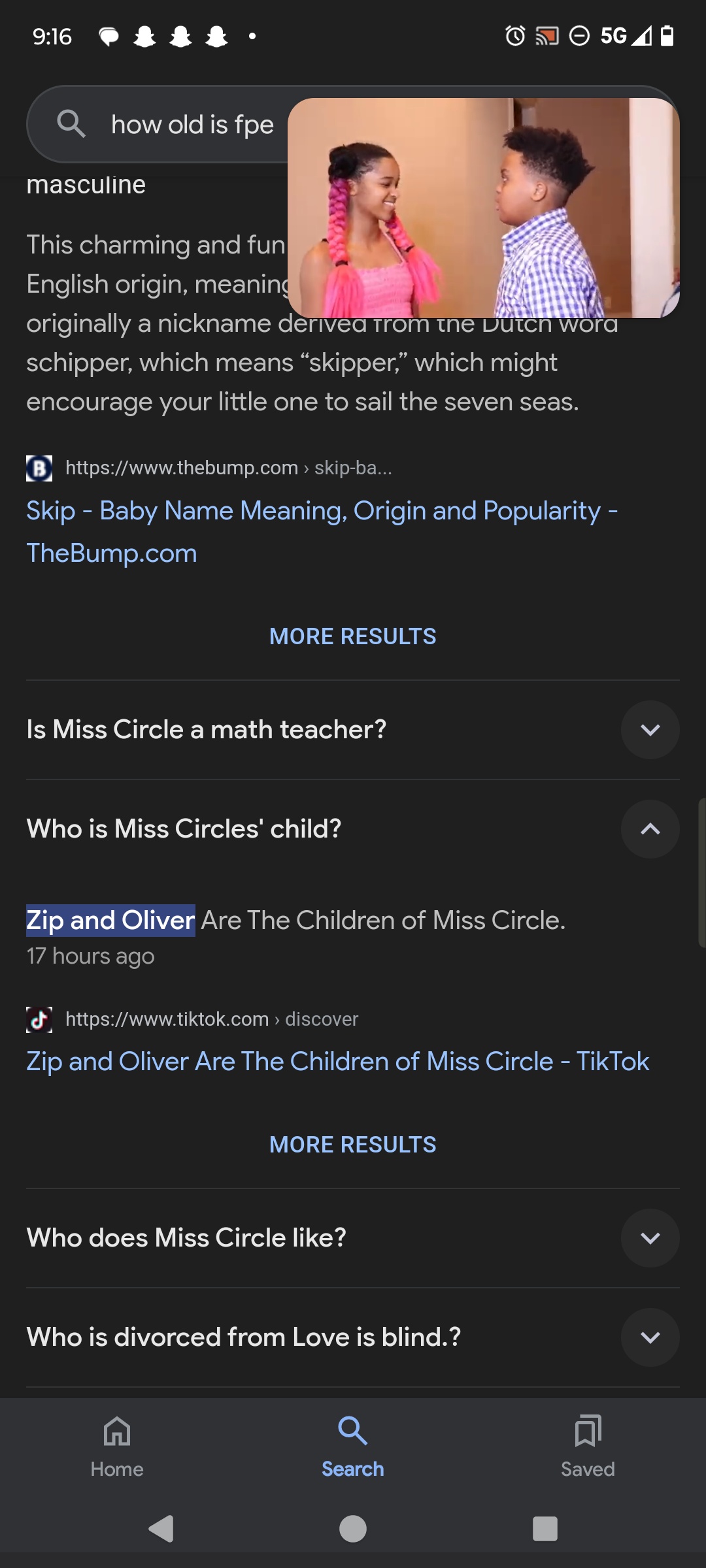Open the TheBump.com Skip baby name link
Screen dimensions: 706x1568
(x=322, y=531)
